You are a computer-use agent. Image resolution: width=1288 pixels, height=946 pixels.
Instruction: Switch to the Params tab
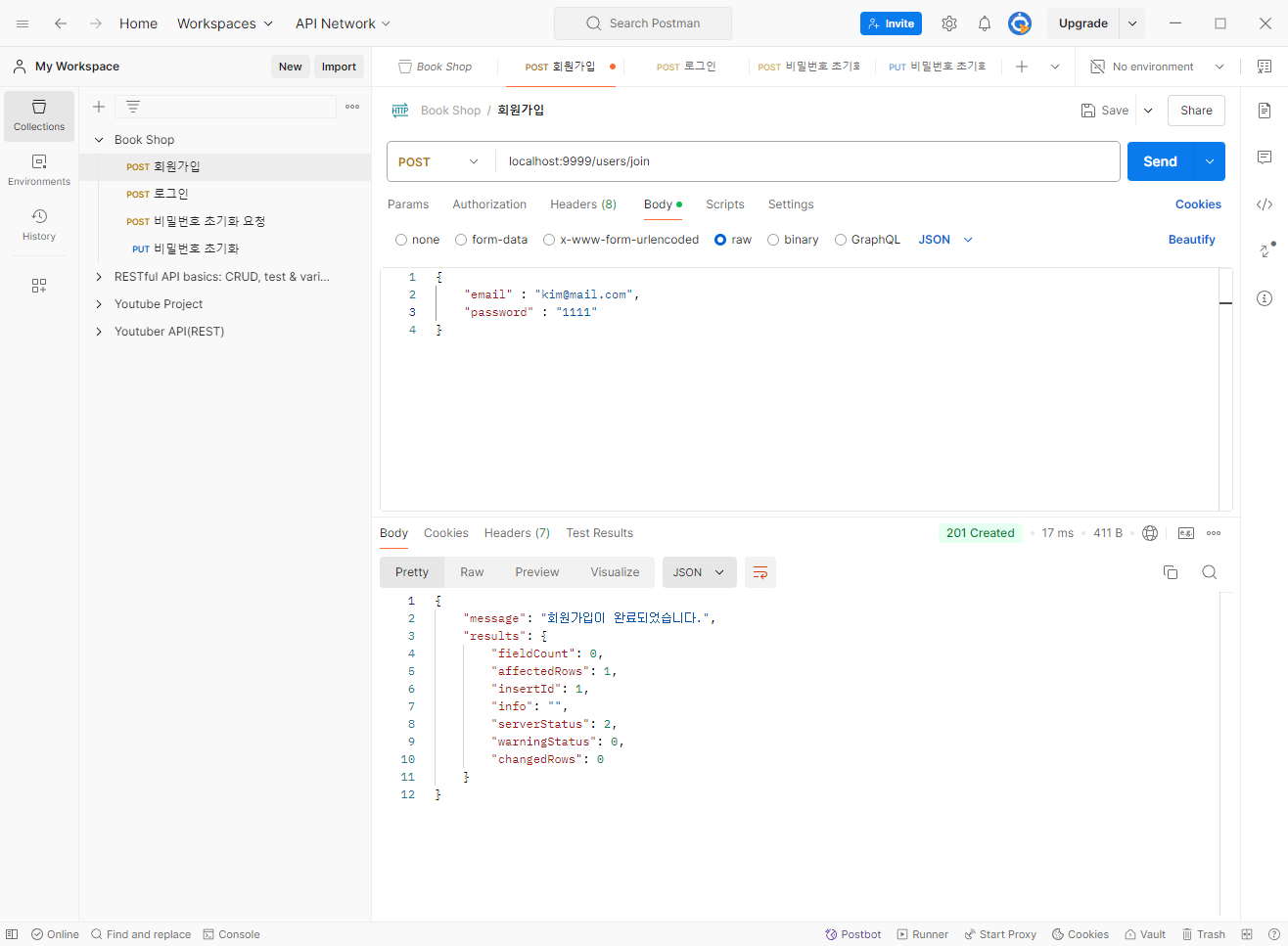point(408,204)
